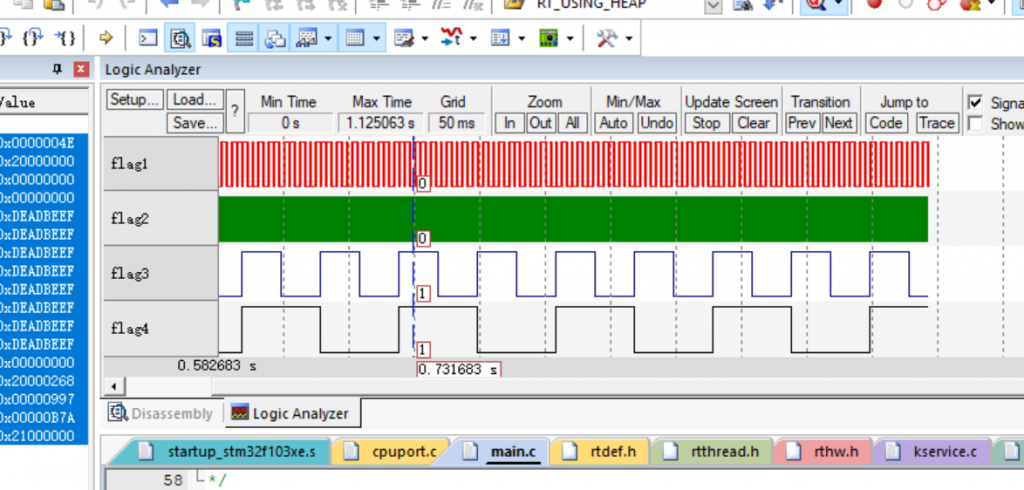
Task: Click the Zoom Out button
Action: 541,123
